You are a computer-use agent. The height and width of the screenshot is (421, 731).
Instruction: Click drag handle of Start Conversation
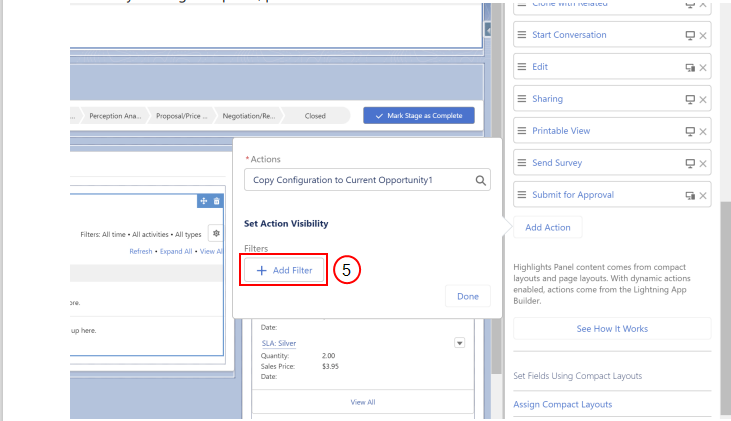(522, 35)
